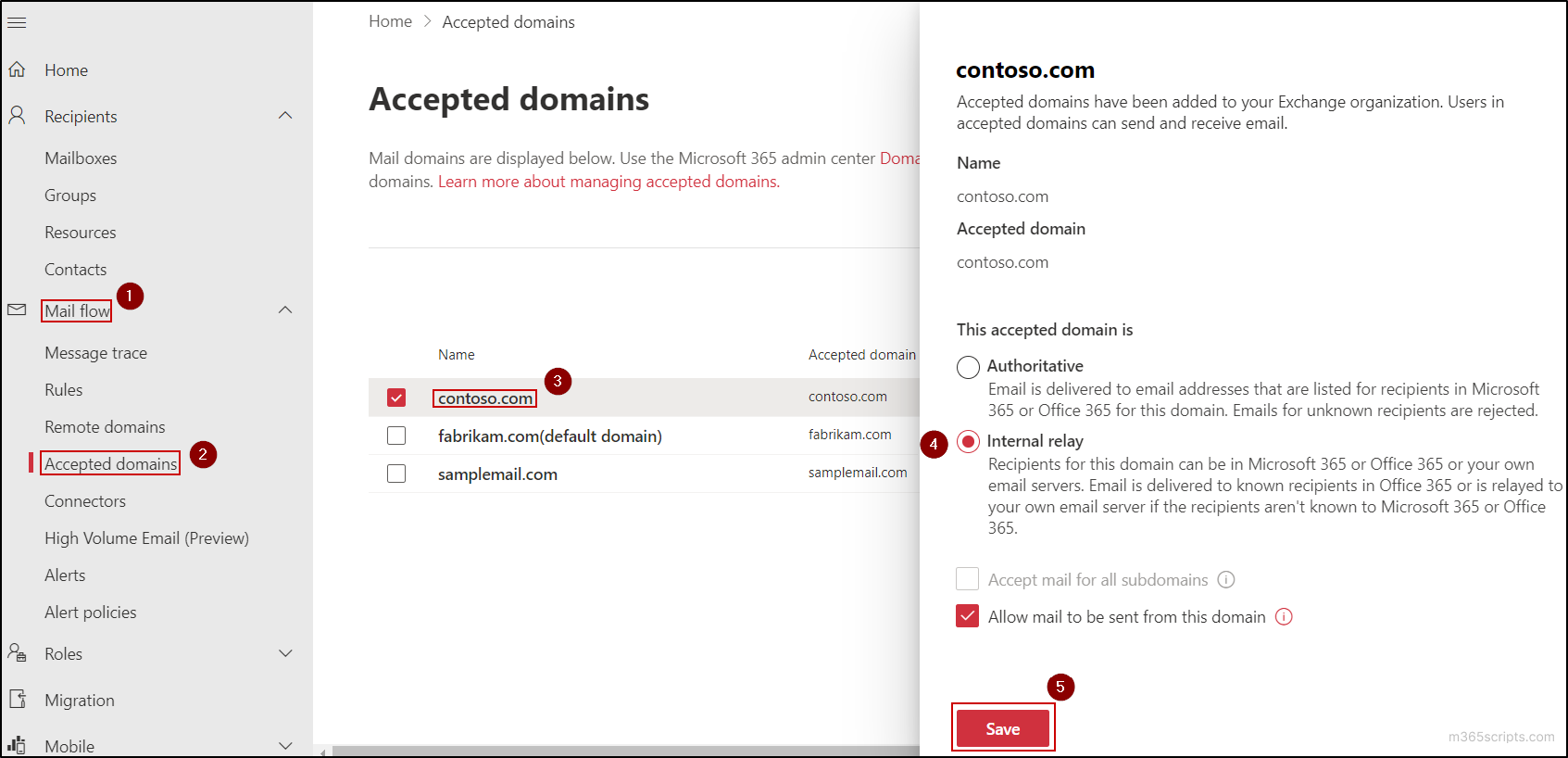Select the Internal relay radio button
The image size is (1568, 758).
coord(968,442)
